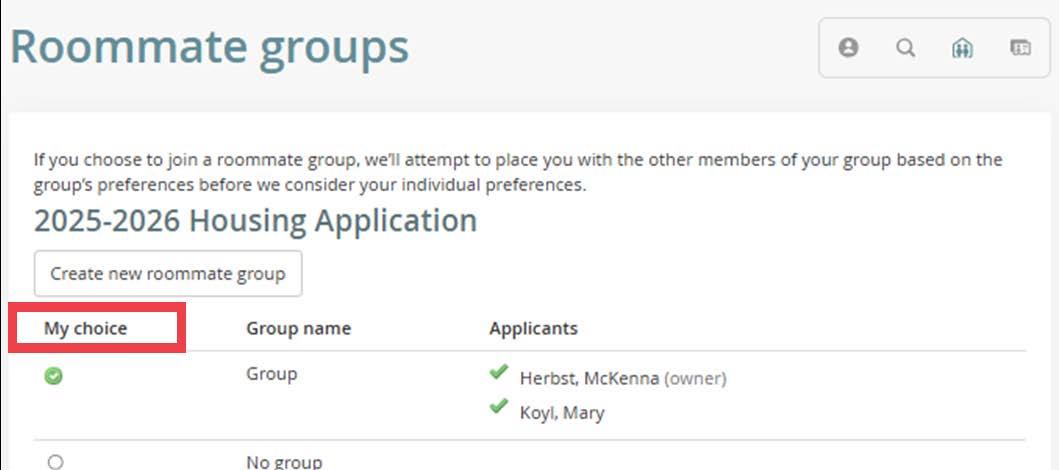Click green checkmark beside Herbst, McKenna

[x=498, y=371]
